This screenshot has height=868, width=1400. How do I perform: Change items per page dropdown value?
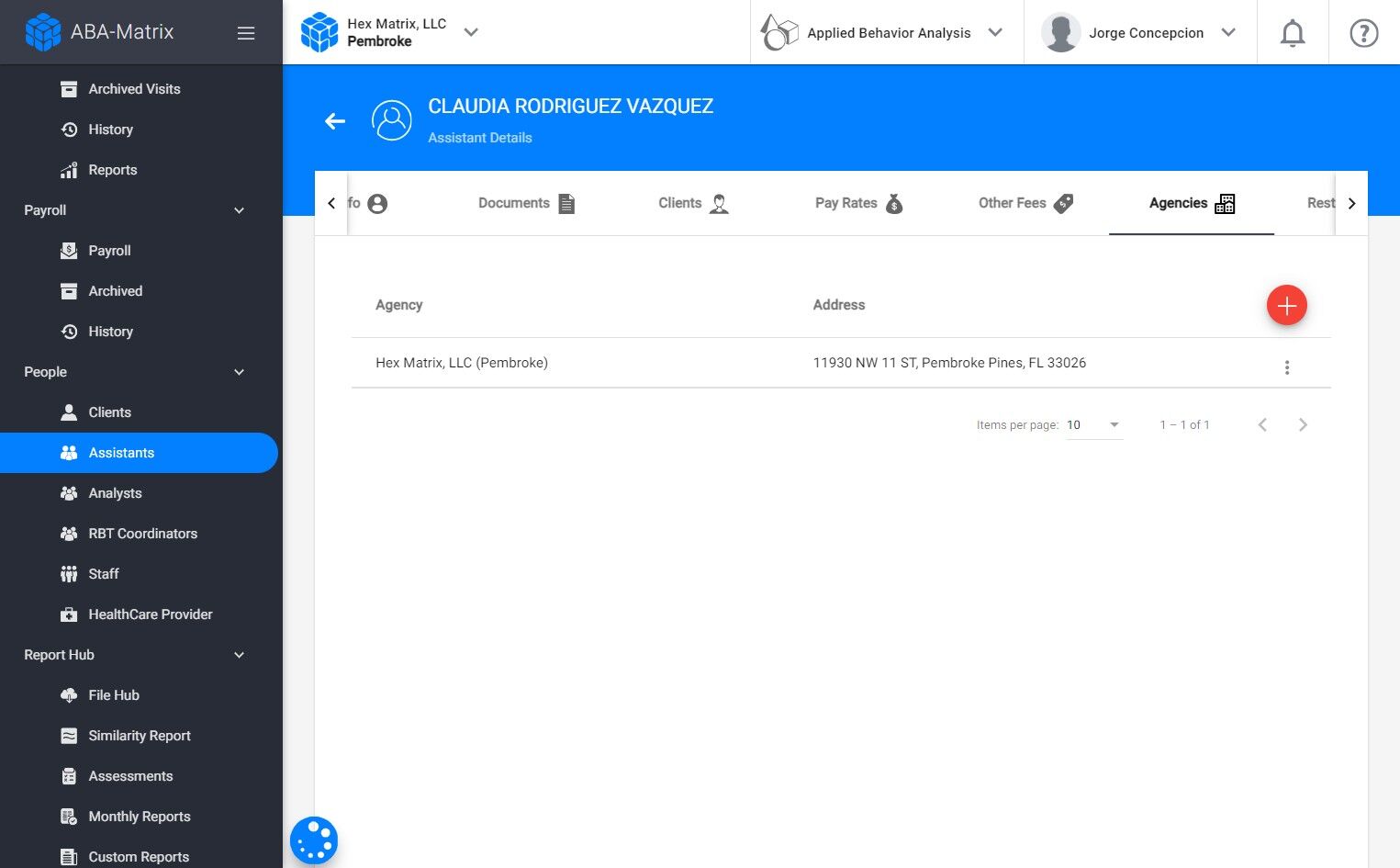click(1093, 424)
